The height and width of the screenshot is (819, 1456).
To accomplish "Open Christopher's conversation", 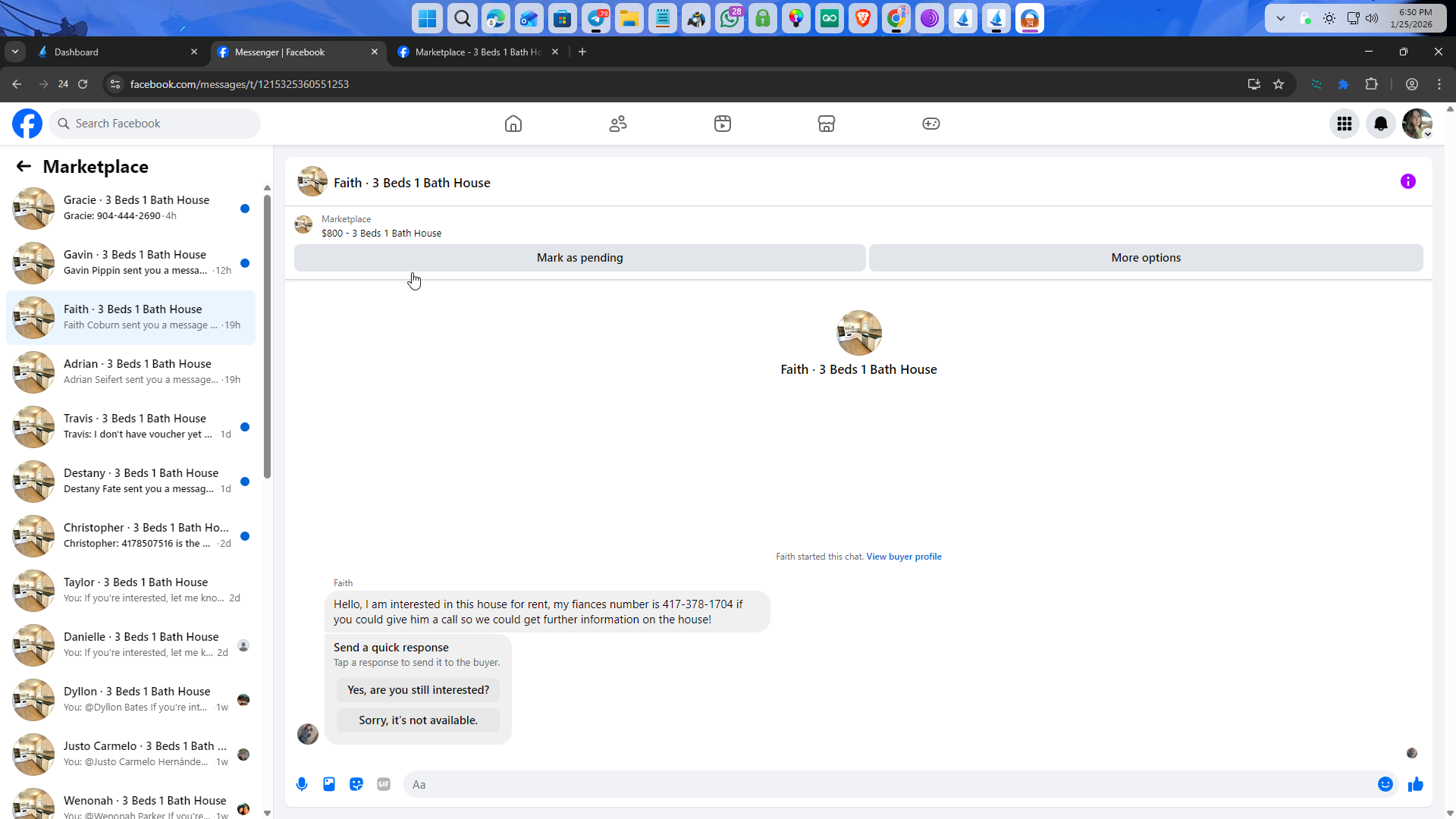I will tap(130, 536).
